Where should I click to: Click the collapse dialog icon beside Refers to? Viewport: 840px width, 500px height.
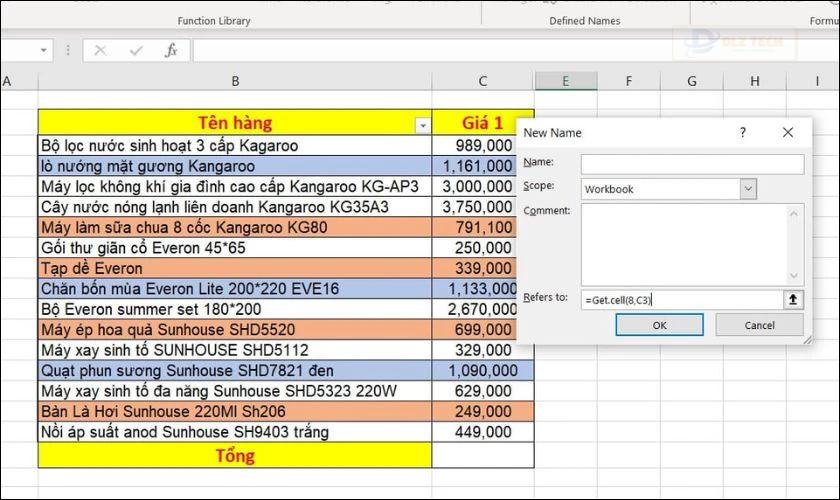[x=793, y=299]
